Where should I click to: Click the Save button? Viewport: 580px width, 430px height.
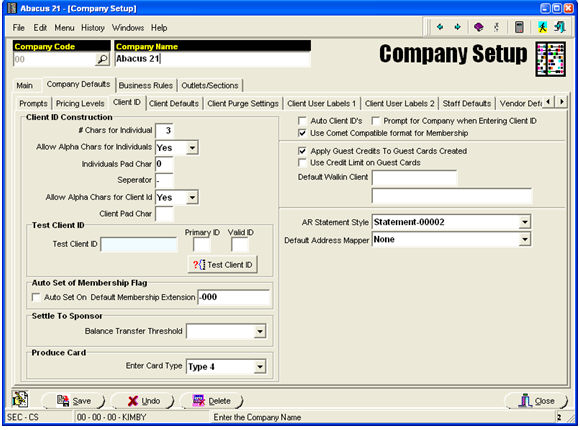click(x=74, y=401)
